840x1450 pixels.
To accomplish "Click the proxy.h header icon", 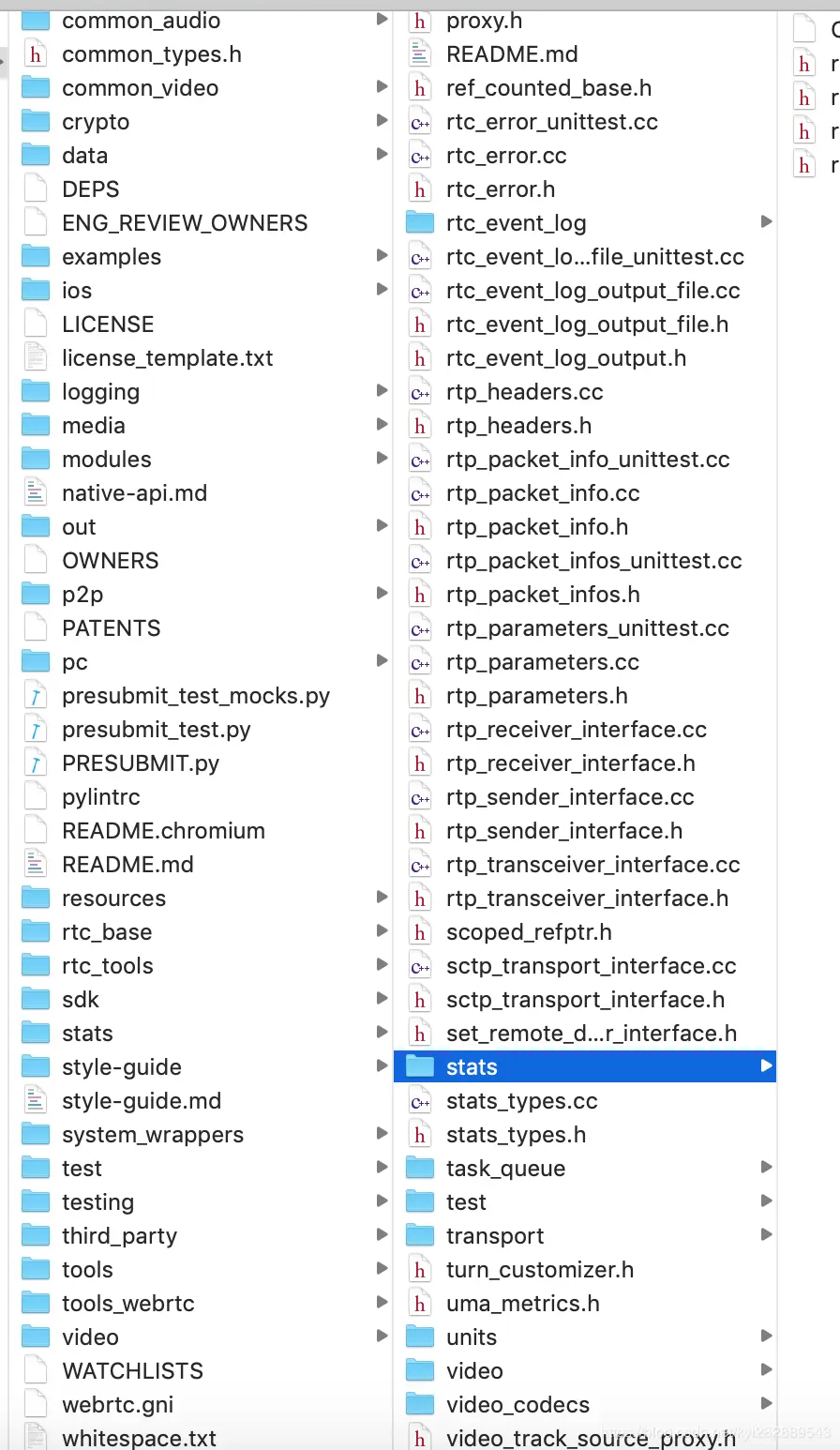I will [420, 21].
